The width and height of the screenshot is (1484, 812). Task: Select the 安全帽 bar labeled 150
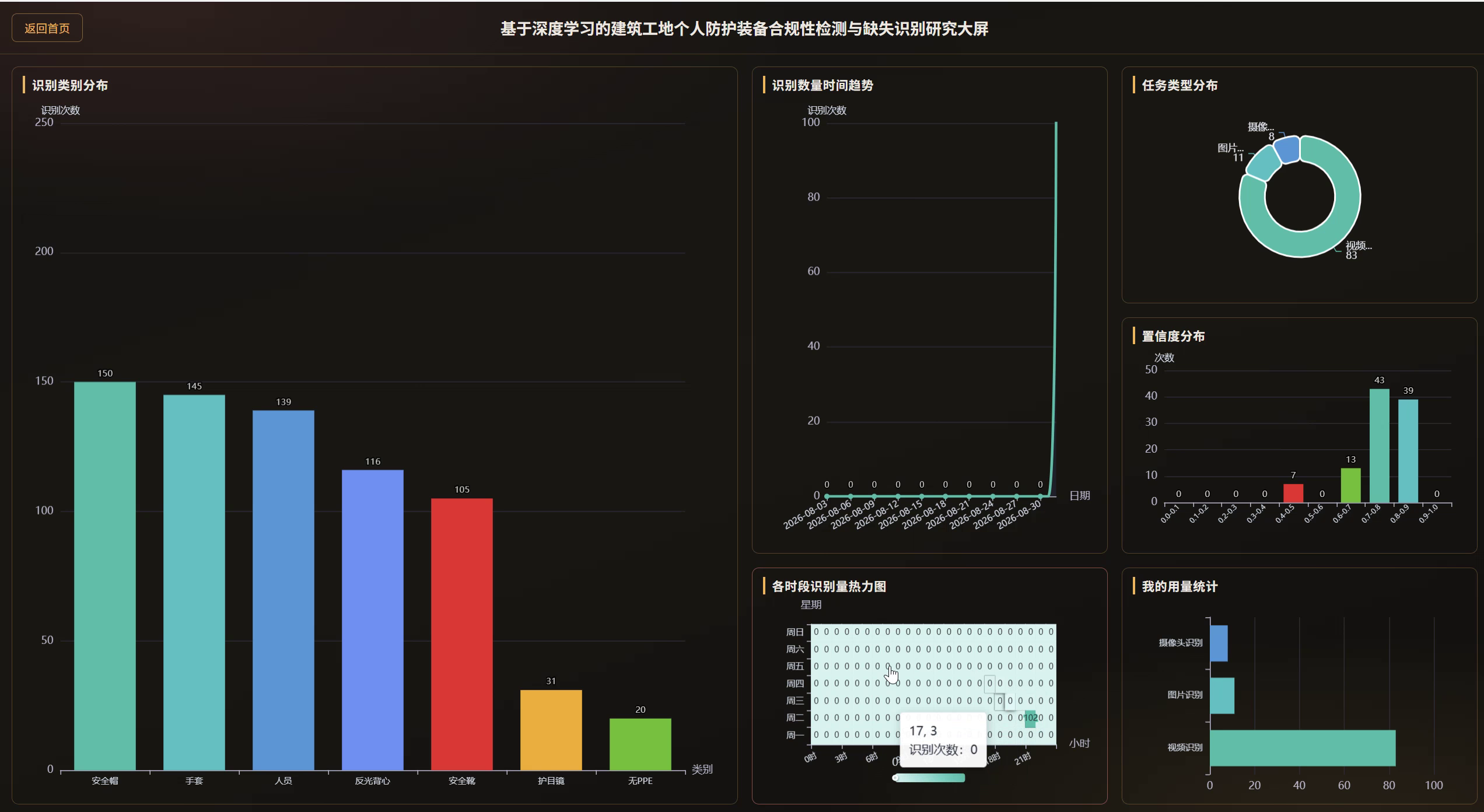click(x=105, y=576)
